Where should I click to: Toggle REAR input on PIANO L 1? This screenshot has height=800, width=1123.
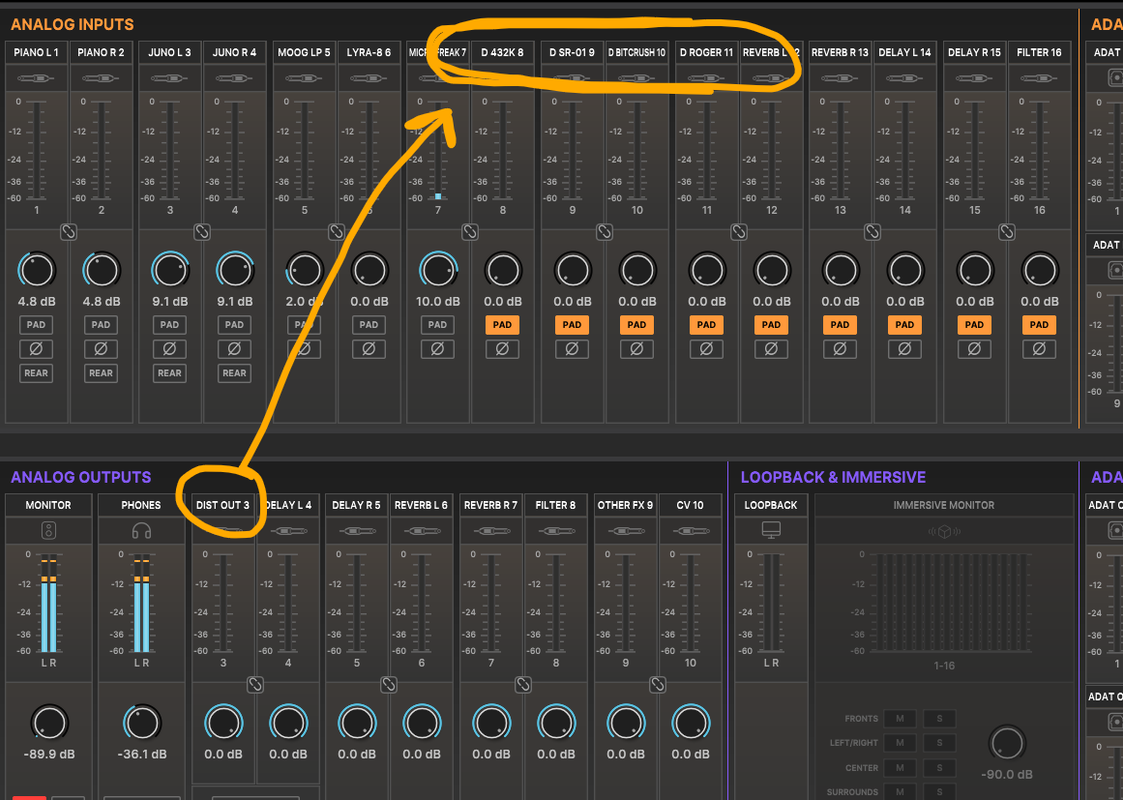click(36, 373)
